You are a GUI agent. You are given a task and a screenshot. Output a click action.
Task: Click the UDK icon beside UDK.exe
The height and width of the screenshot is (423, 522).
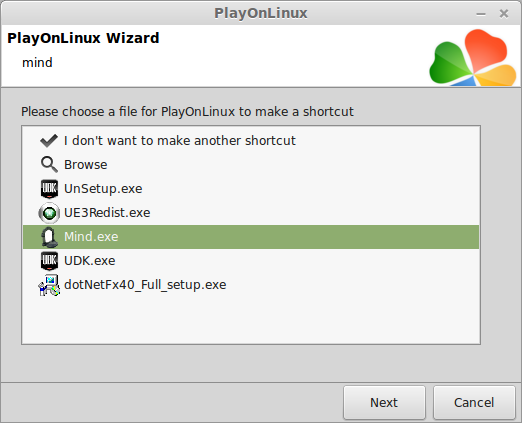49,261
